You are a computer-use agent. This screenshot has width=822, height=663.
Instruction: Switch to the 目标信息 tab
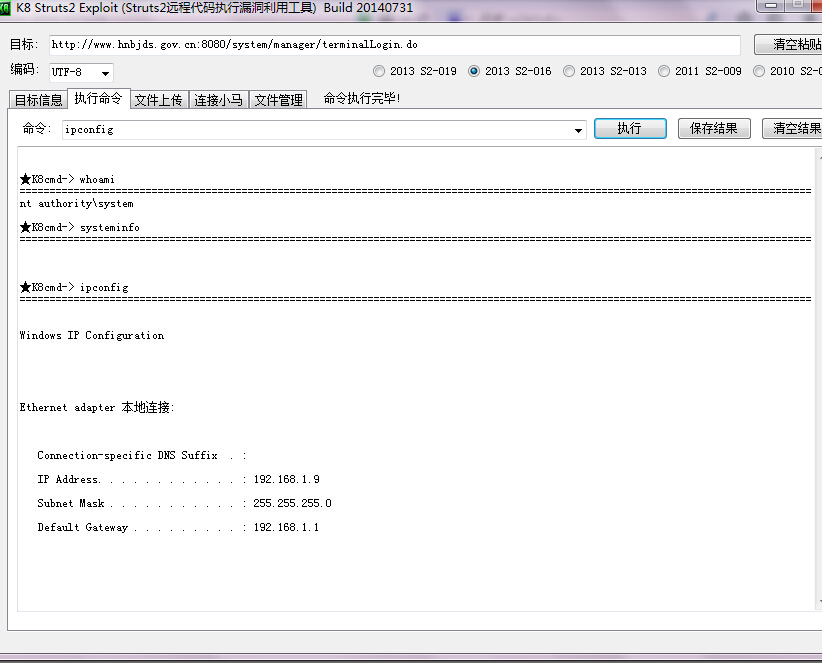pyautogui.click(x=38, y=100)
